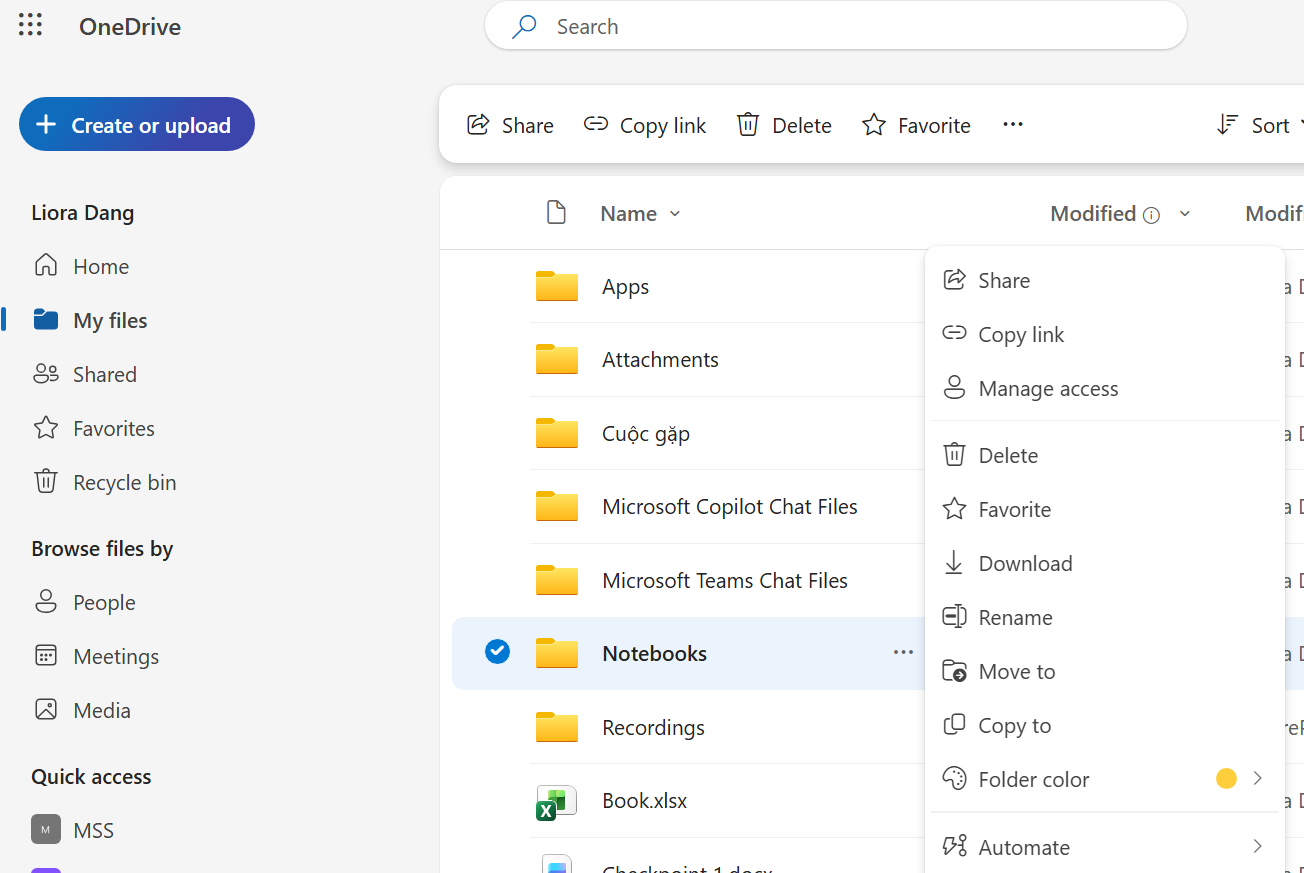The image size is (1304, 873).
Task: Browse files by Media
Action: tap(83, 710)
